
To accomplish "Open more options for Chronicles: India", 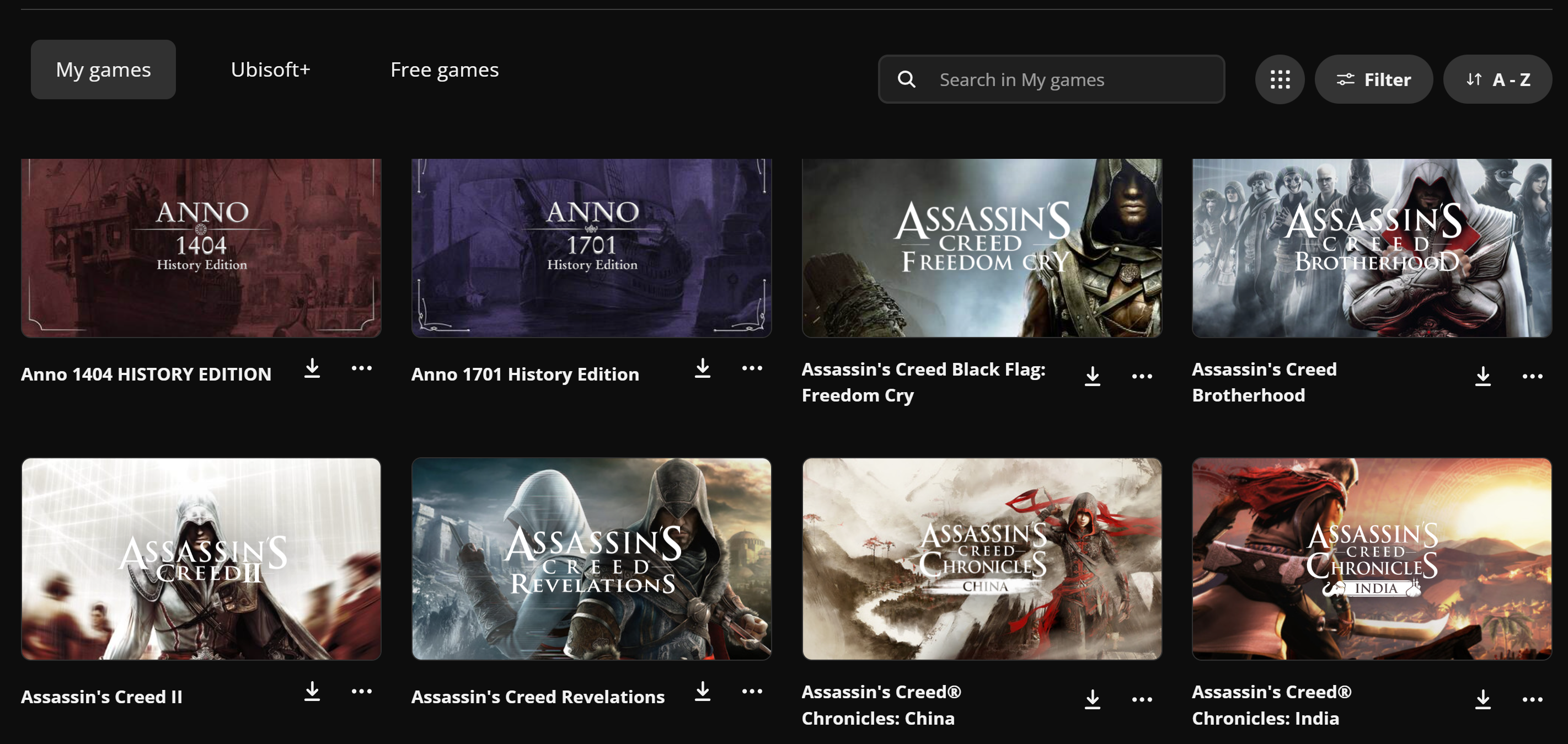I will [x=1532, y=699].
